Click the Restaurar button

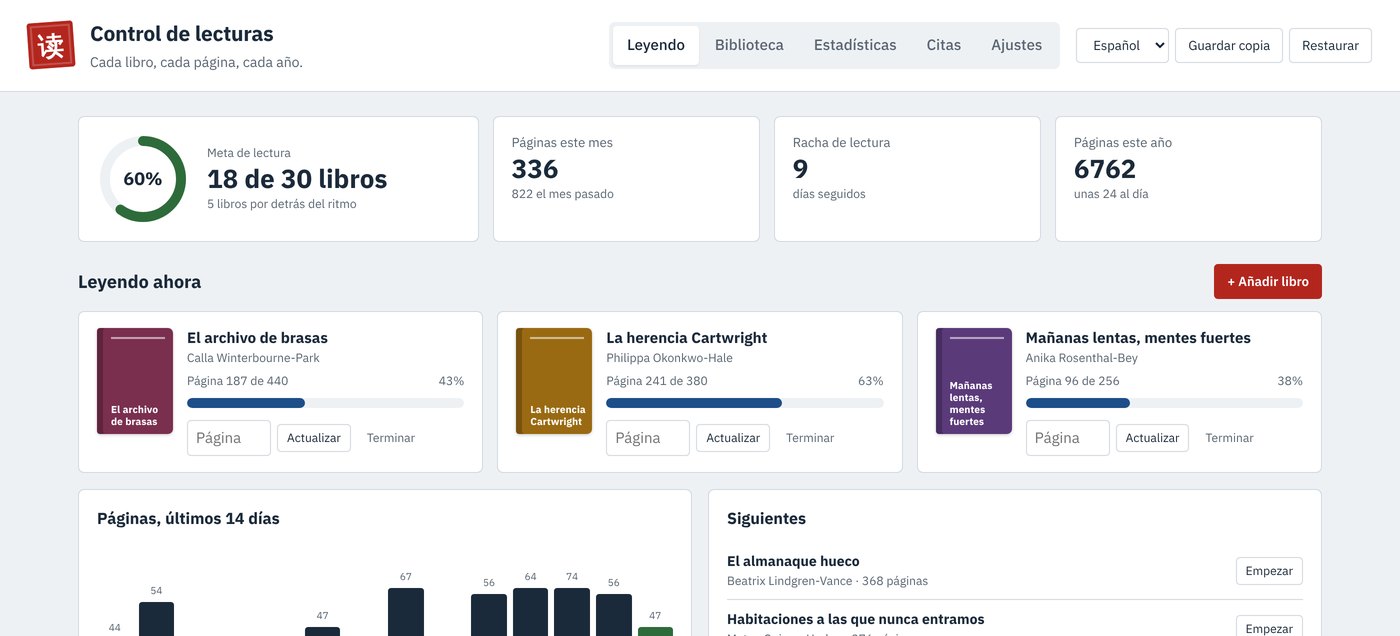pyautogui.click(x=1330, y=45)
